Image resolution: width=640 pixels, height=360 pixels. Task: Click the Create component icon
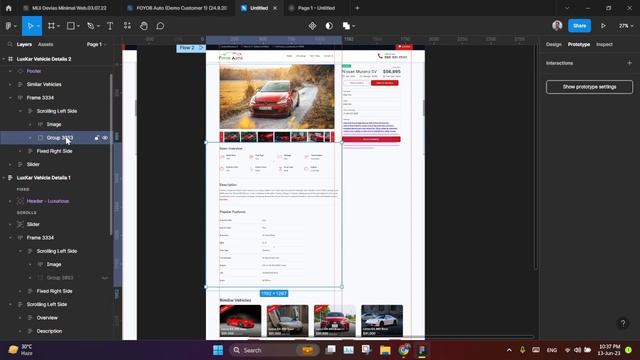tap(312, 26)
